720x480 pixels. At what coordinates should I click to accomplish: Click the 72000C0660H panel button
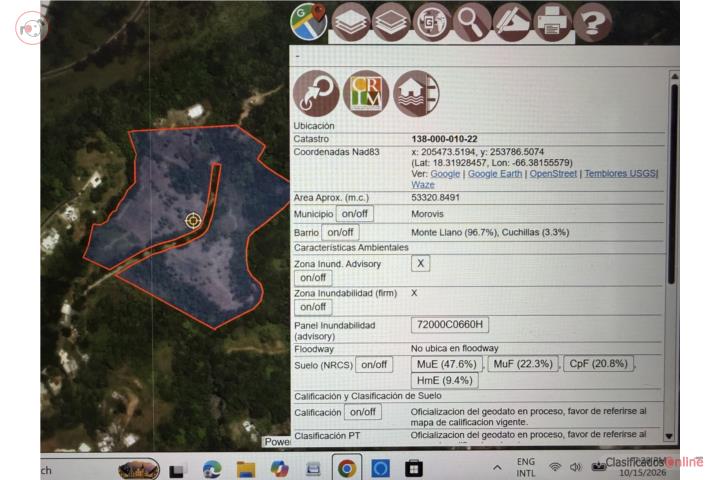point(450,325)
